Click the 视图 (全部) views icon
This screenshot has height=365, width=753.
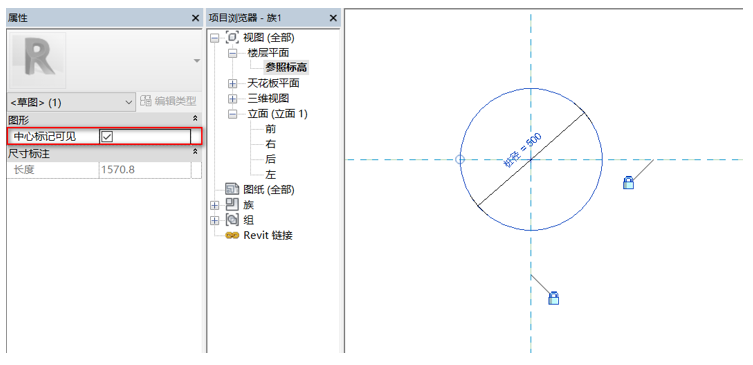coord(232,37)
